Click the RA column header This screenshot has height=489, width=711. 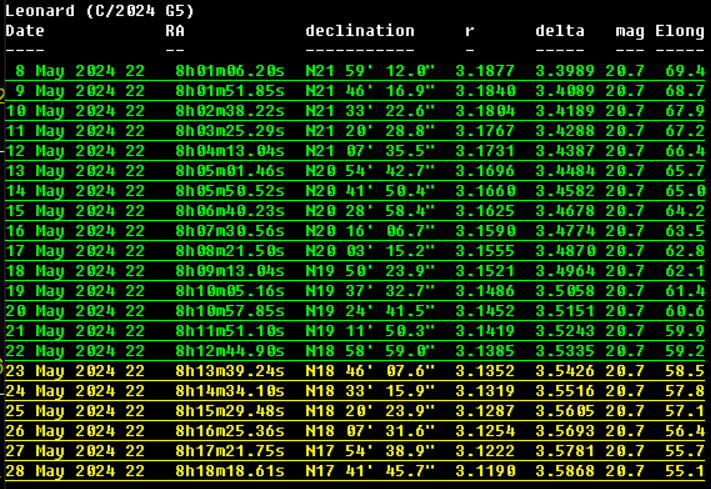pyautogui.click(x=175, y=31)
